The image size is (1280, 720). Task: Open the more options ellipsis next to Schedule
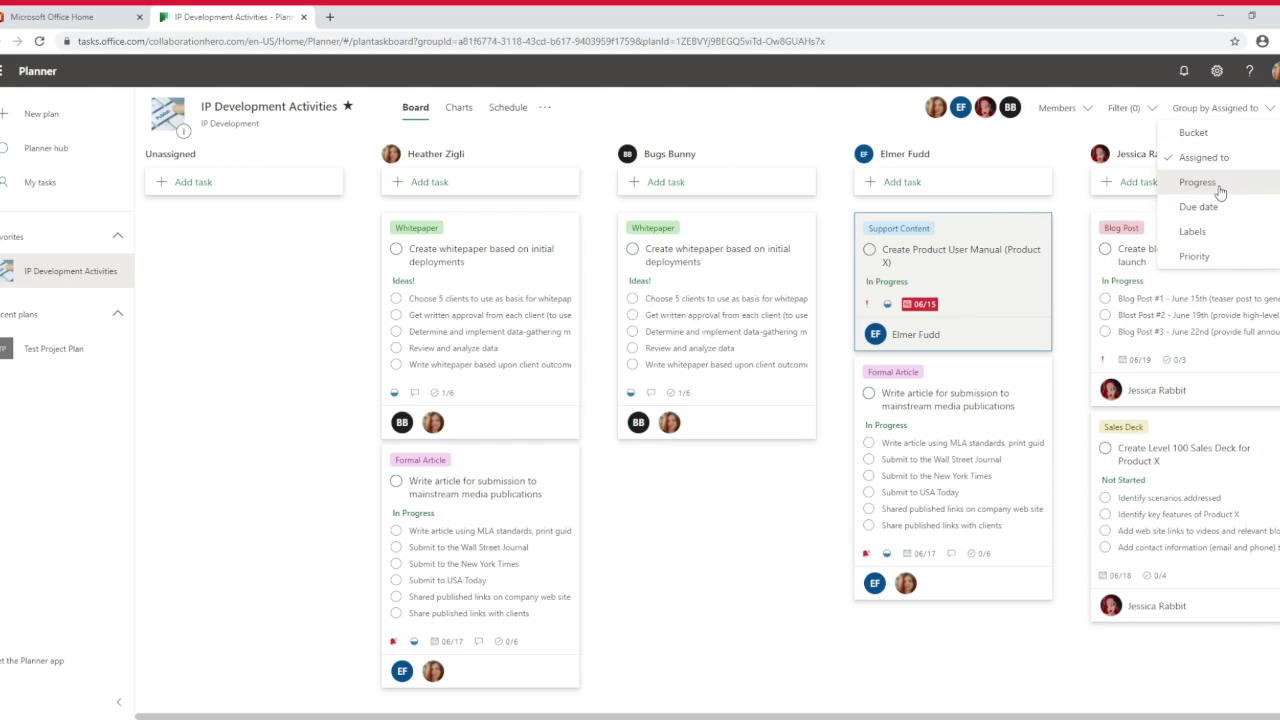[x=545, y=107]
